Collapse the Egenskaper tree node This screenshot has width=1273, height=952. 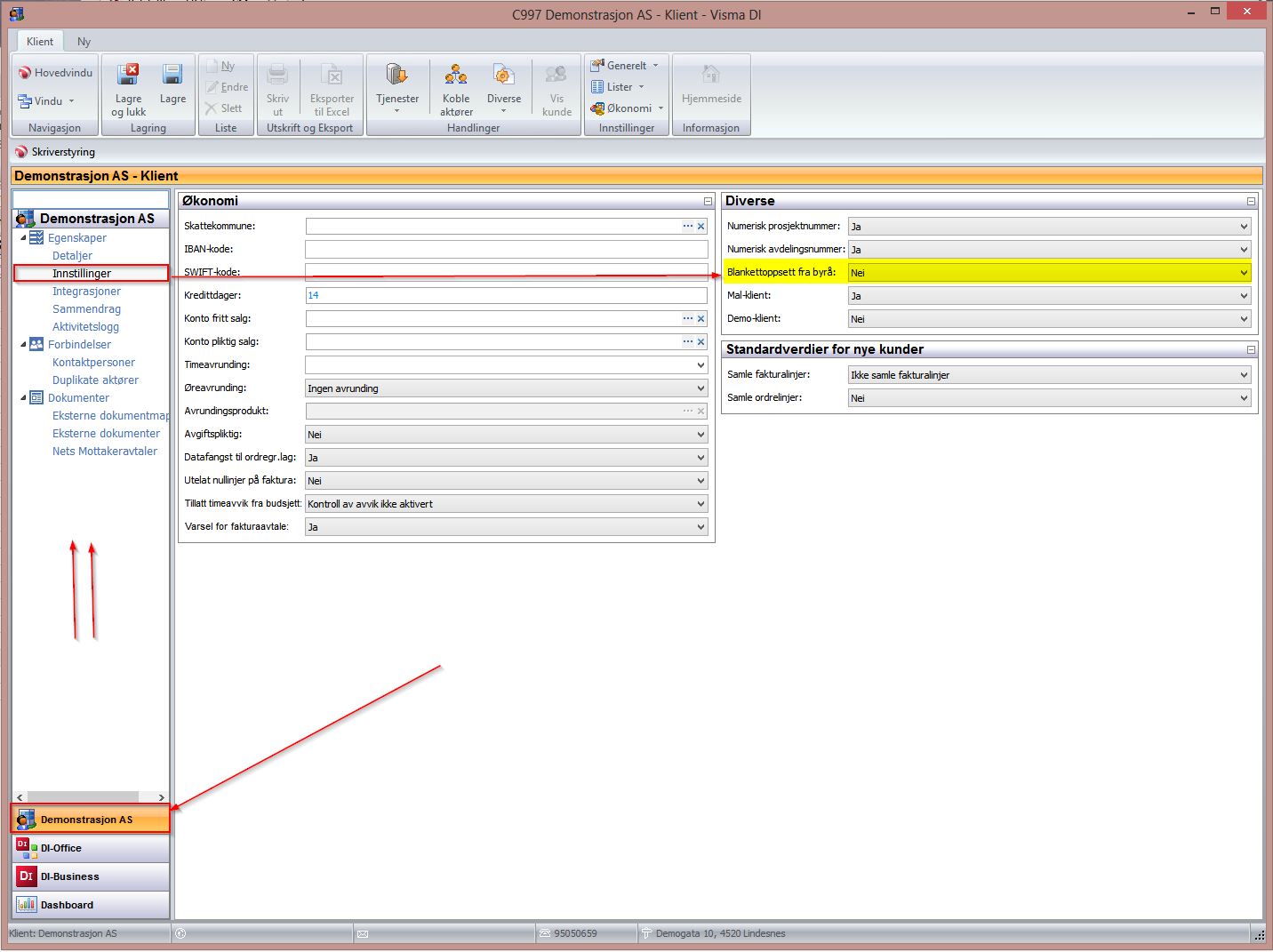[23, 238]
